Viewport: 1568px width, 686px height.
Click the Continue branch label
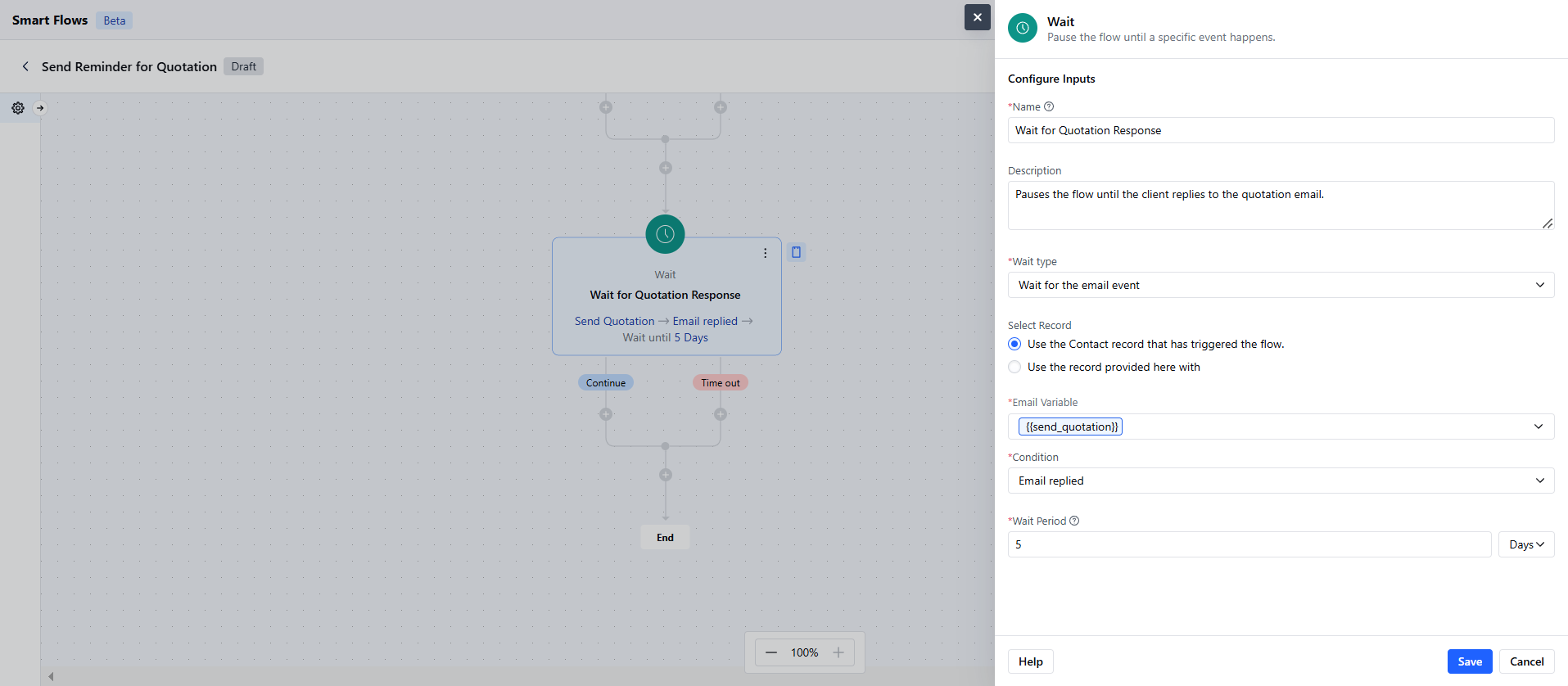606,382
